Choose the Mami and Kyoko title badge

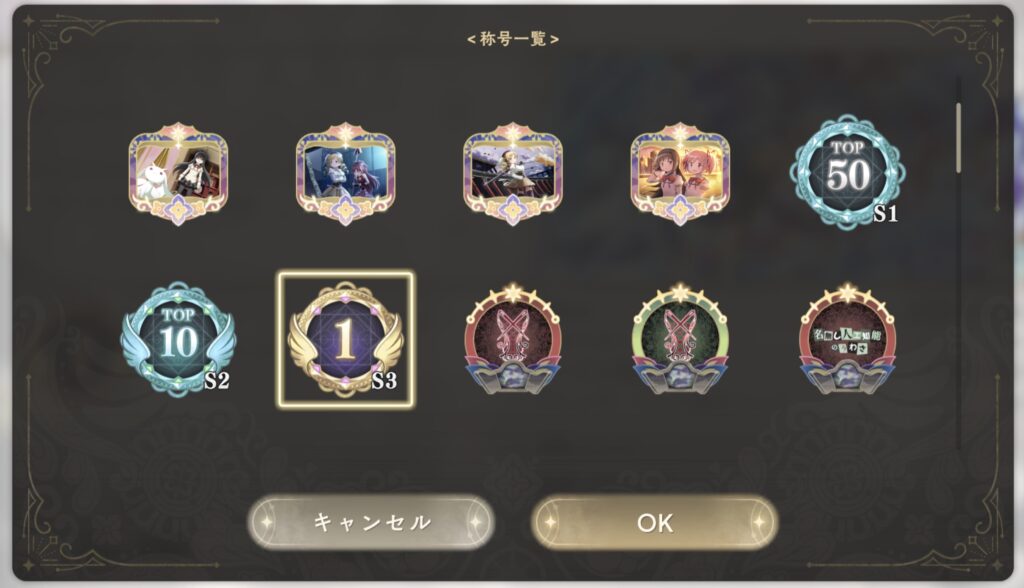click(x=345, y=174)
